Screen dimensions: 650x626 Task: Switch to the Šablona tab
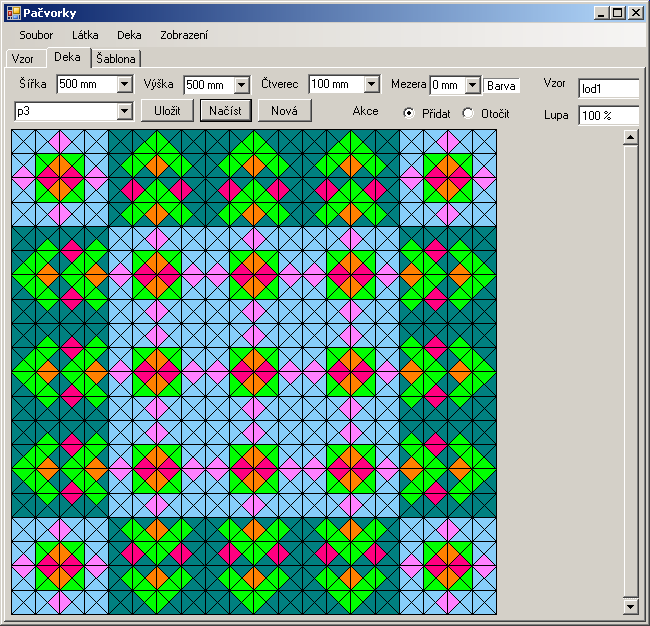coord(116,59)
